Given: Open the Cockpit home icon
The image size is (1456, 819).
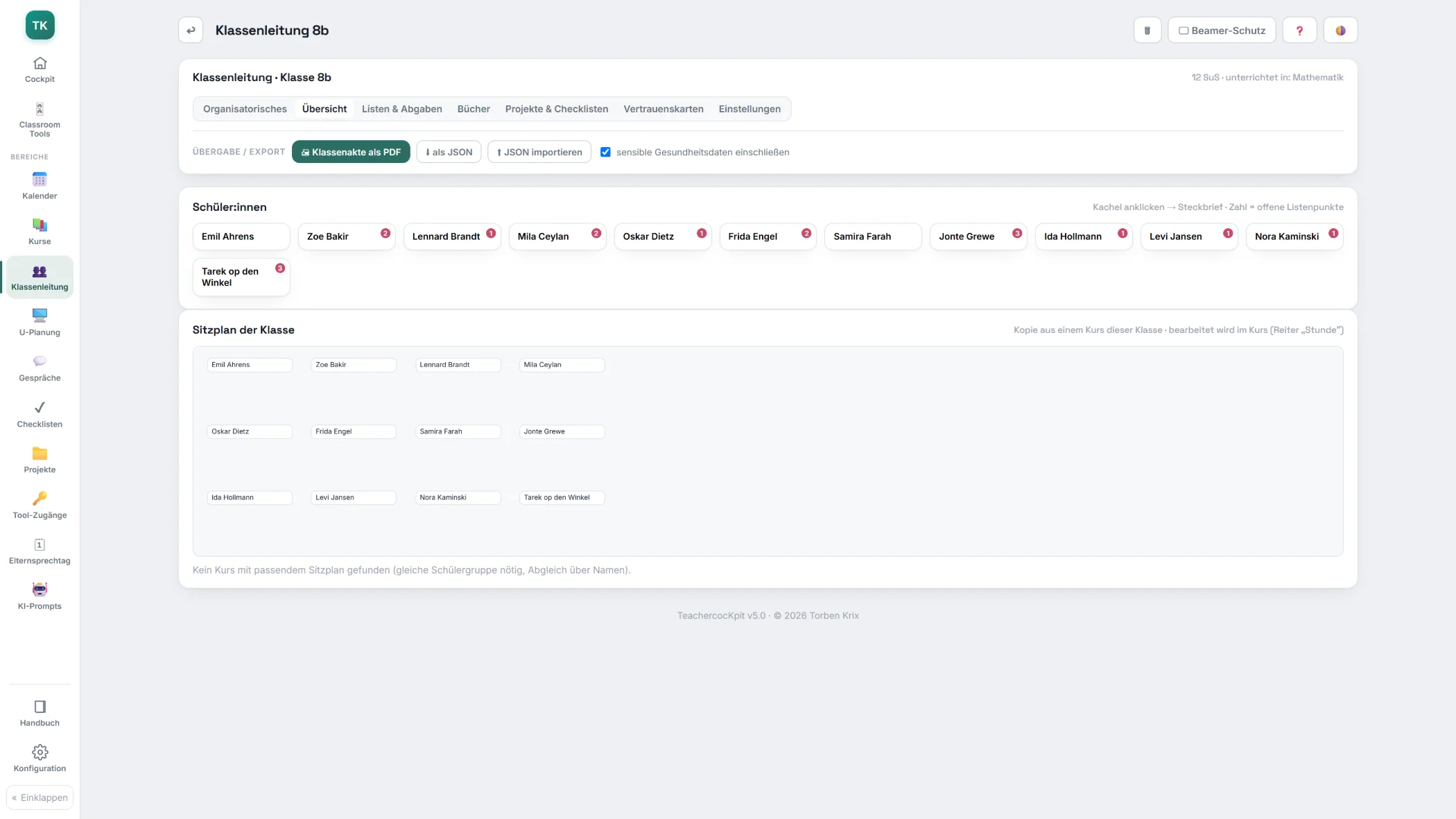Looking at the screenshot, I should point(40,63).
